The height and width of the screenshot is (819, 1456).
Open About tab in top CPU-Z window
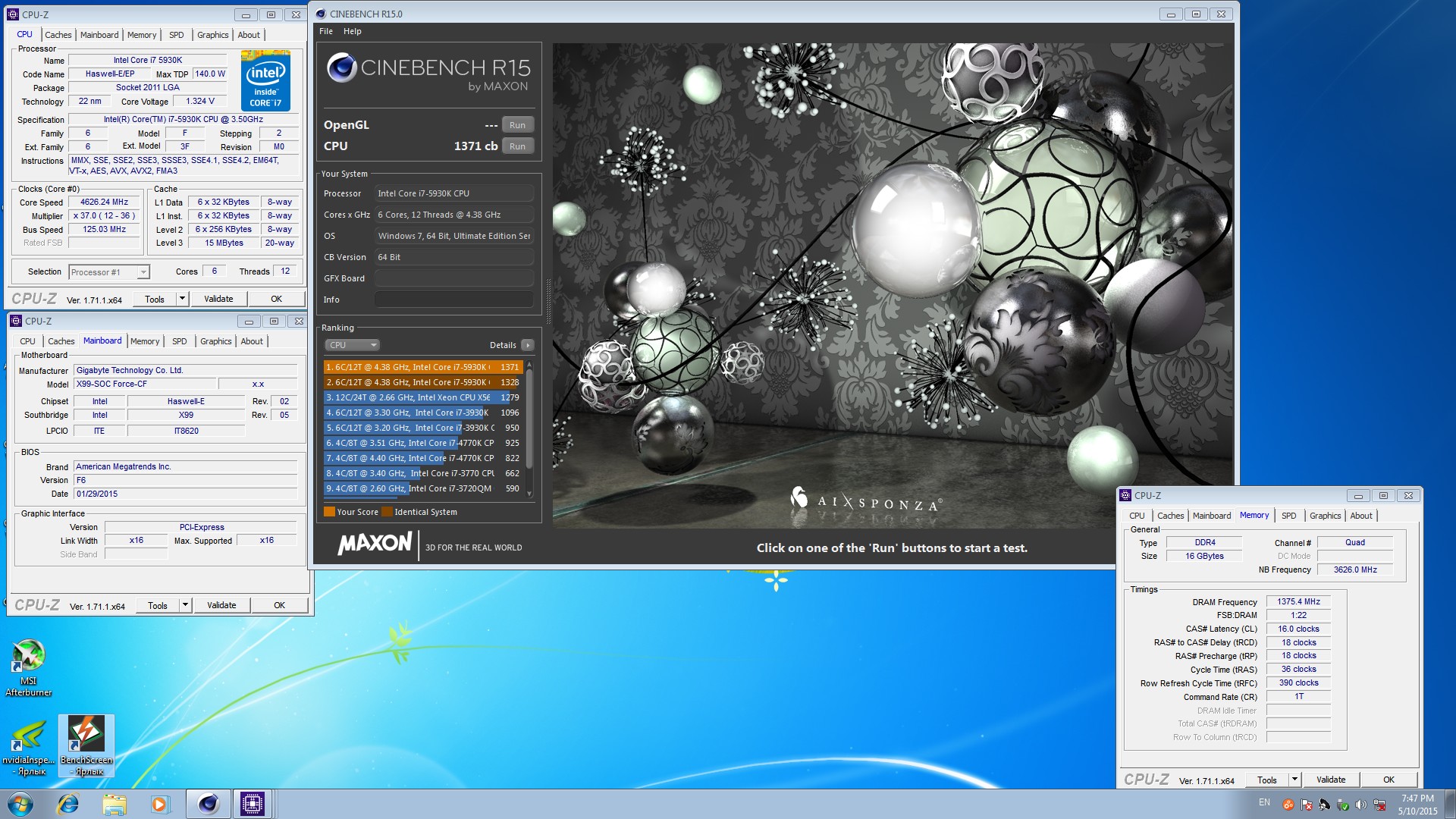pos(249,35)
